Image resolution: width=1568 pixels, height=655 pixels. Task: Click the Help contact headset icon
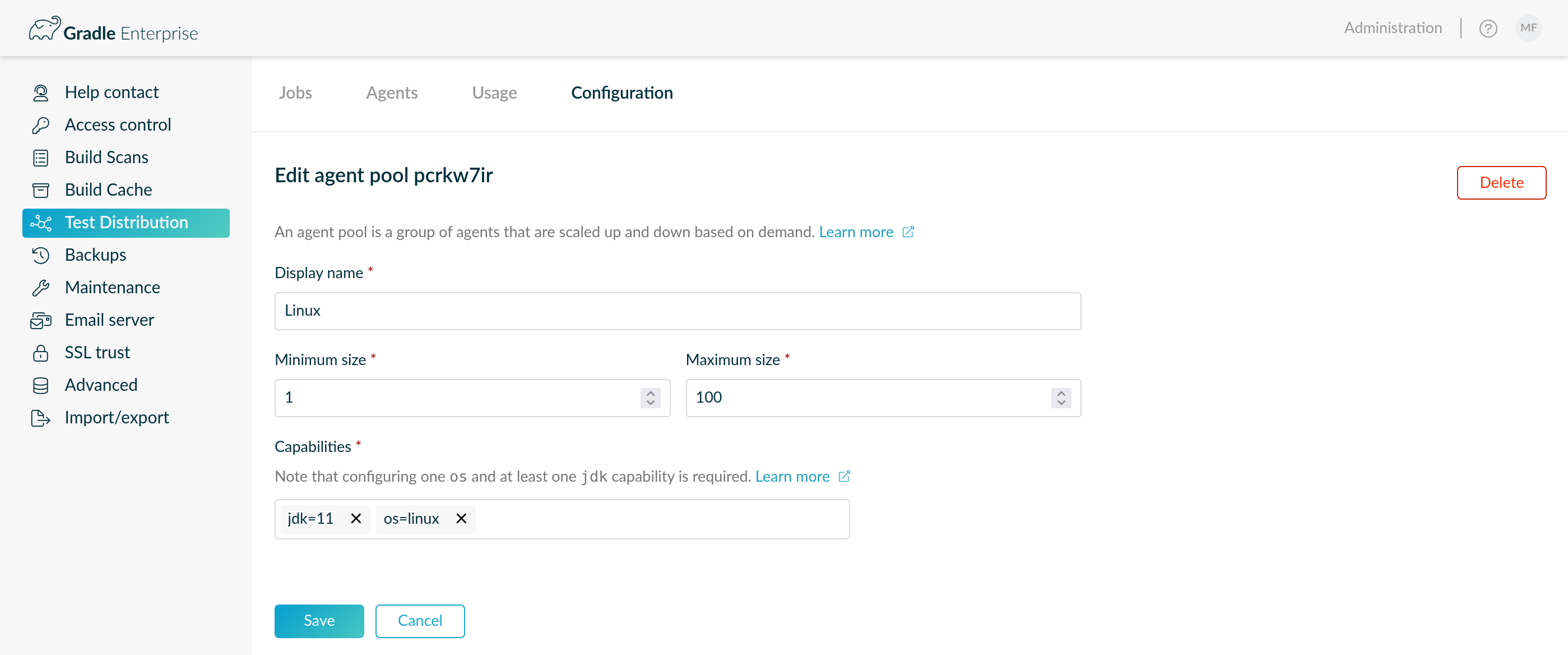click(41, 93)
